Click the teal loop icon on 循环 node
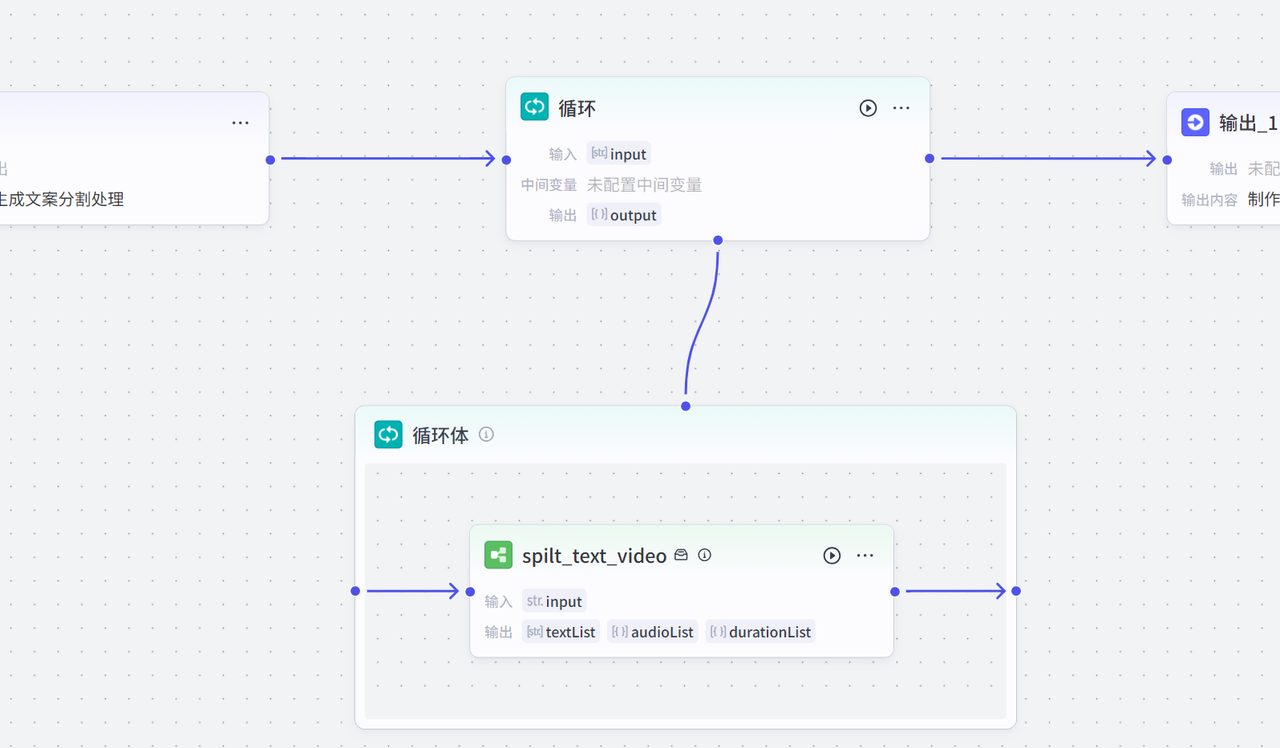 535,107
